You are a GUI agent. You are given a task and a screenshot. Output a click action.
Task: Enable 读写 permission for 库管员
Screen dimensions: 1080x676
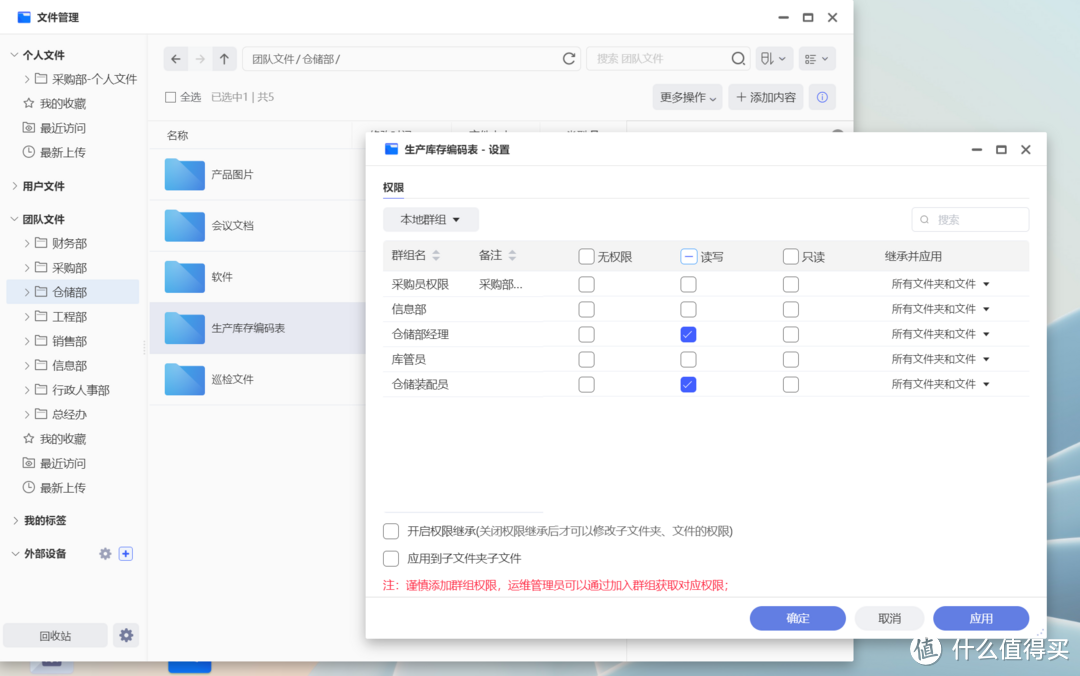688,358
